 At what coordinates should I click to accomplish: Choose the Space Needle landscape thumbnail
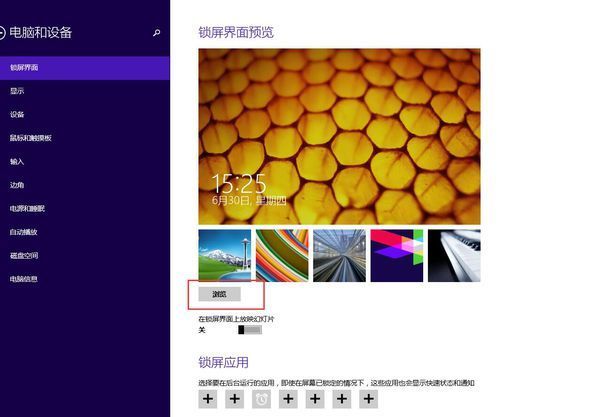(x=225, y=256)
